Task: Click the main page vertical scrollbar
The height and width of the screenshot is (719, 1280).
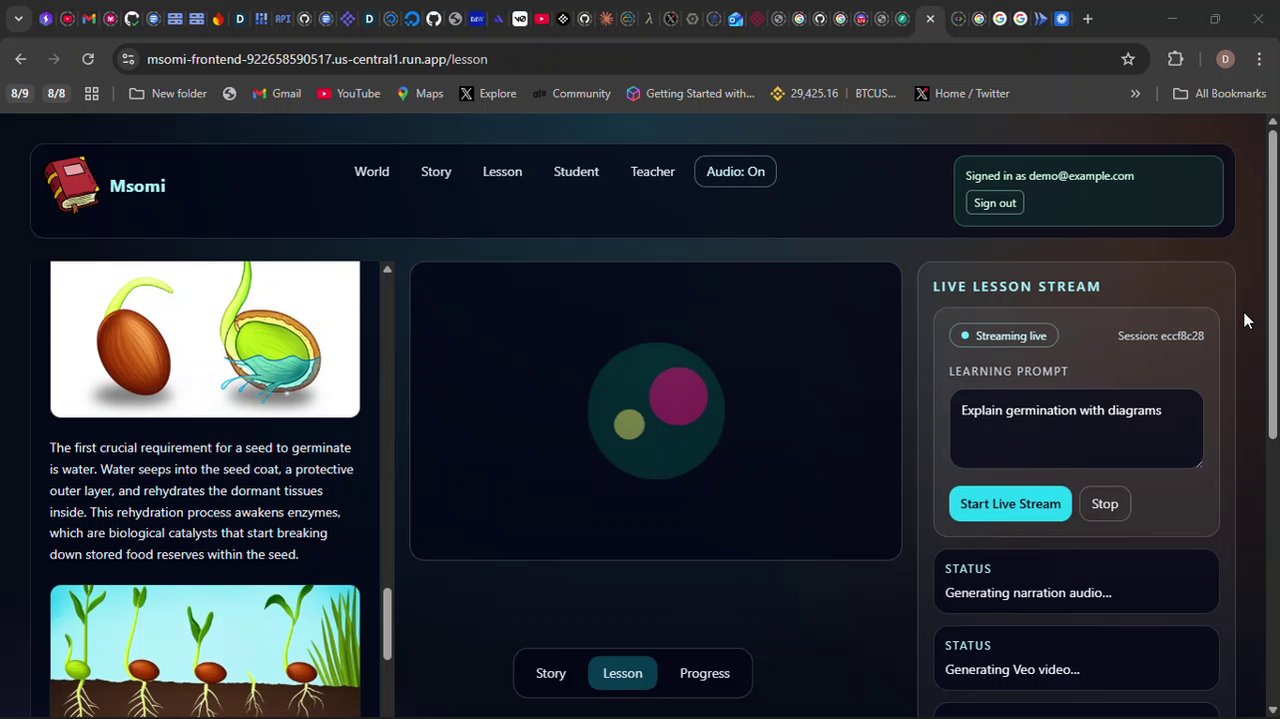Action: tap(1272, 284)
